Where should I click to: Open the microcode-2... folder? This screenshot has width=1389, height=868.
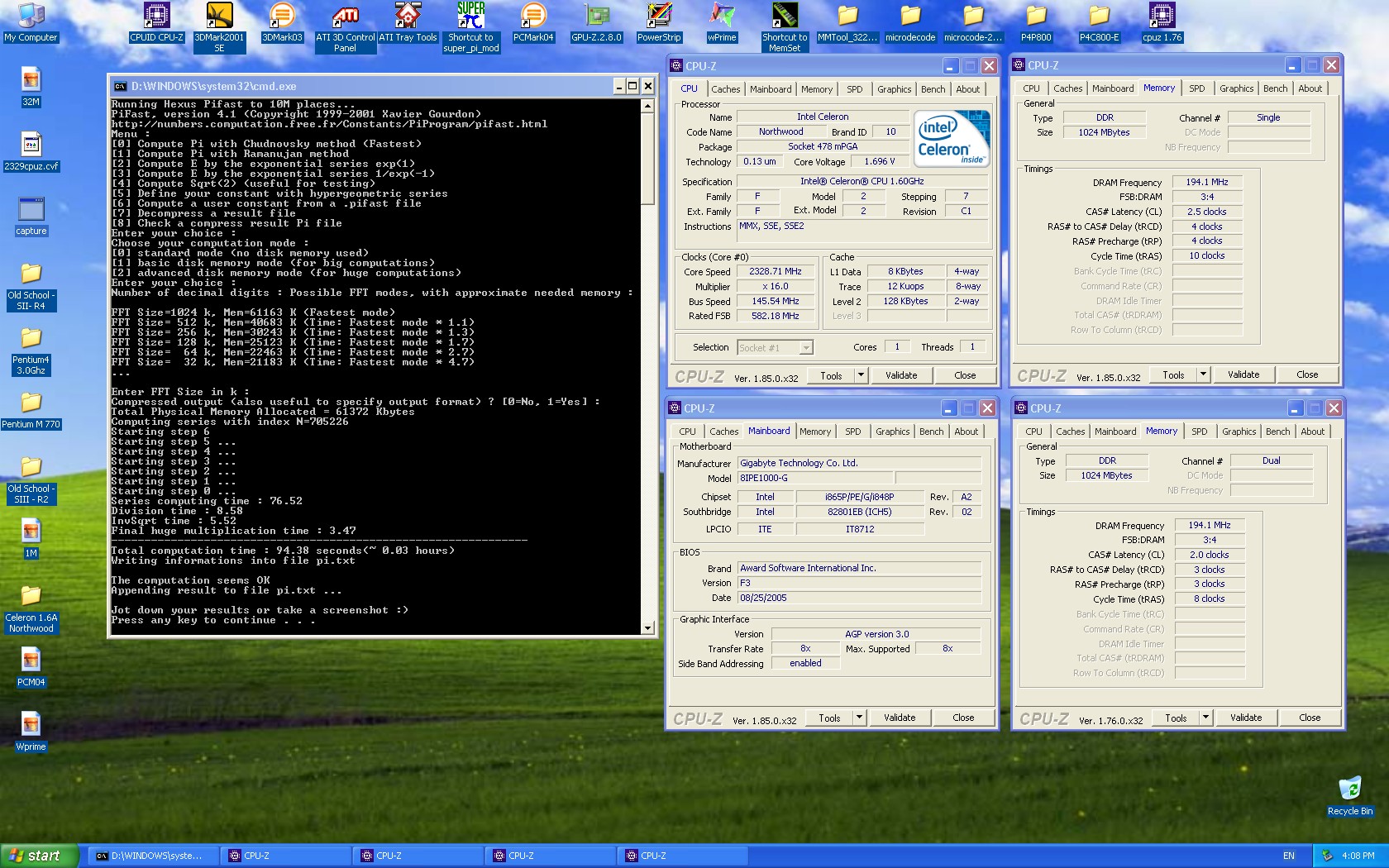point(973,23)
